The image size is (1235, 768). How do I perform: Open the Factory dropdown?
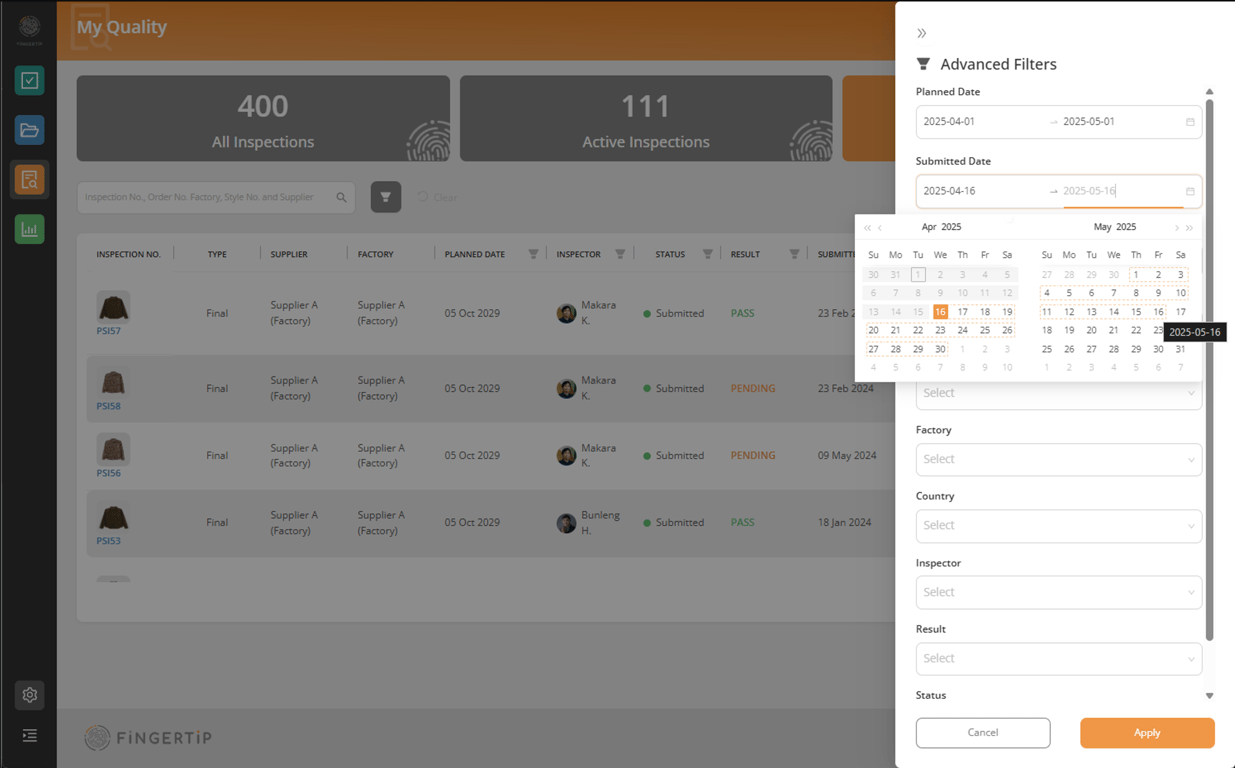tap(1059, 460)
